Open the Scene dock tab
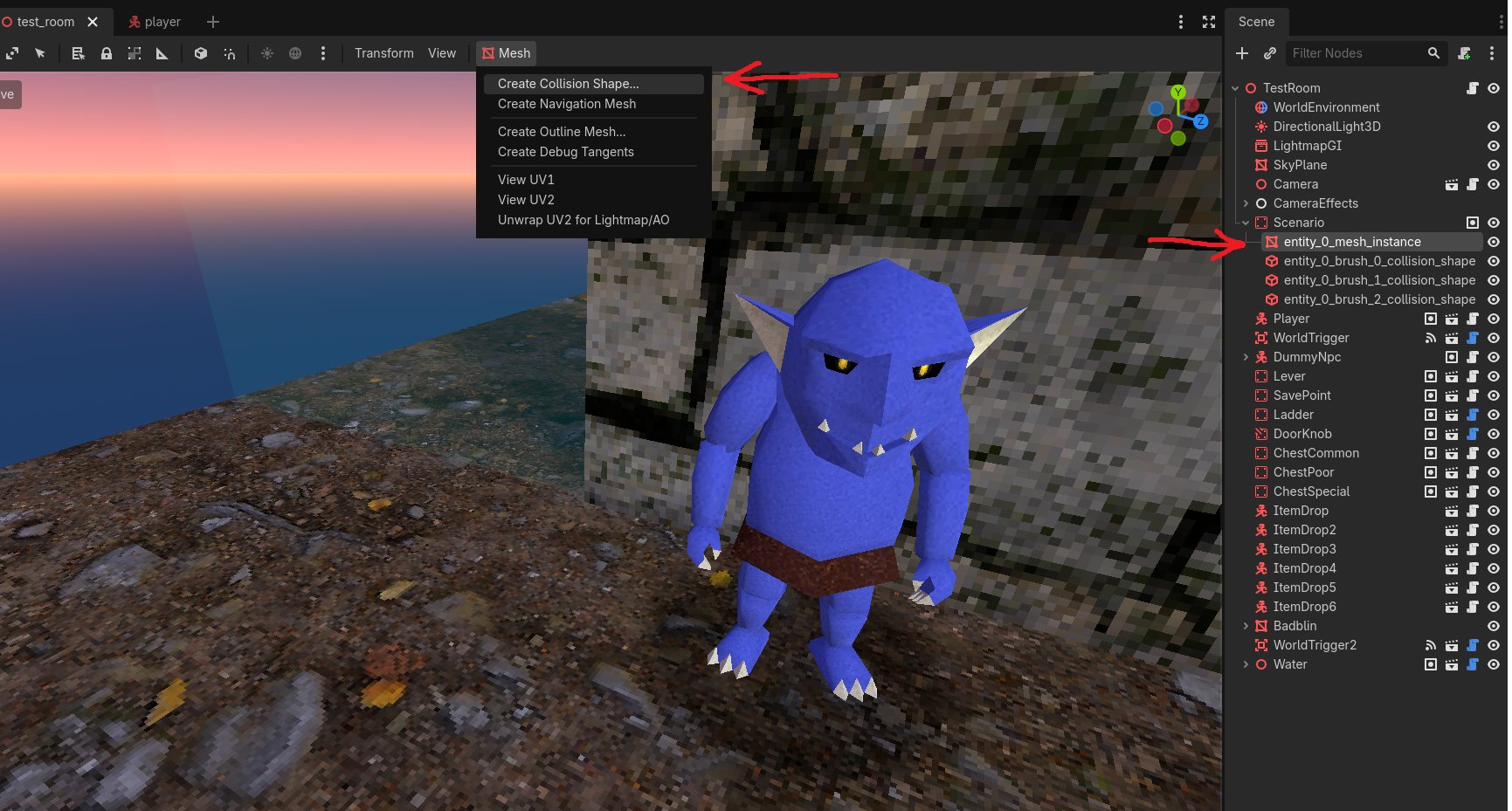Viewport: 1512px width, 811px height. (1256, 22)
